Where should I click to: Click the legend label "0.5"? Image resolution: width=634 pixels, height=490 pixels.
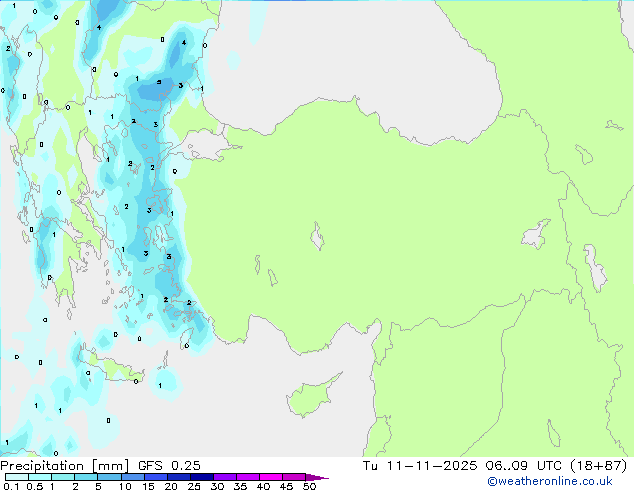(x=35, y=486)
